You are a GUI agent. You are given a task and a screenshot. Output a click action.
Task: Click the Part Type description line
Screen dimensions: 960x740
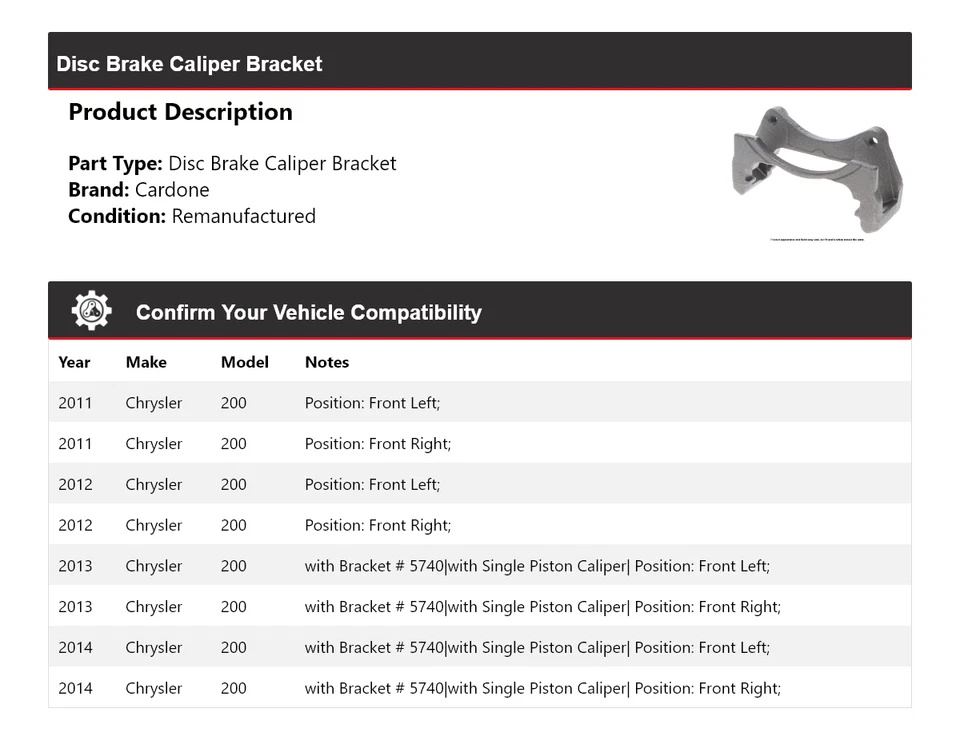232,163
